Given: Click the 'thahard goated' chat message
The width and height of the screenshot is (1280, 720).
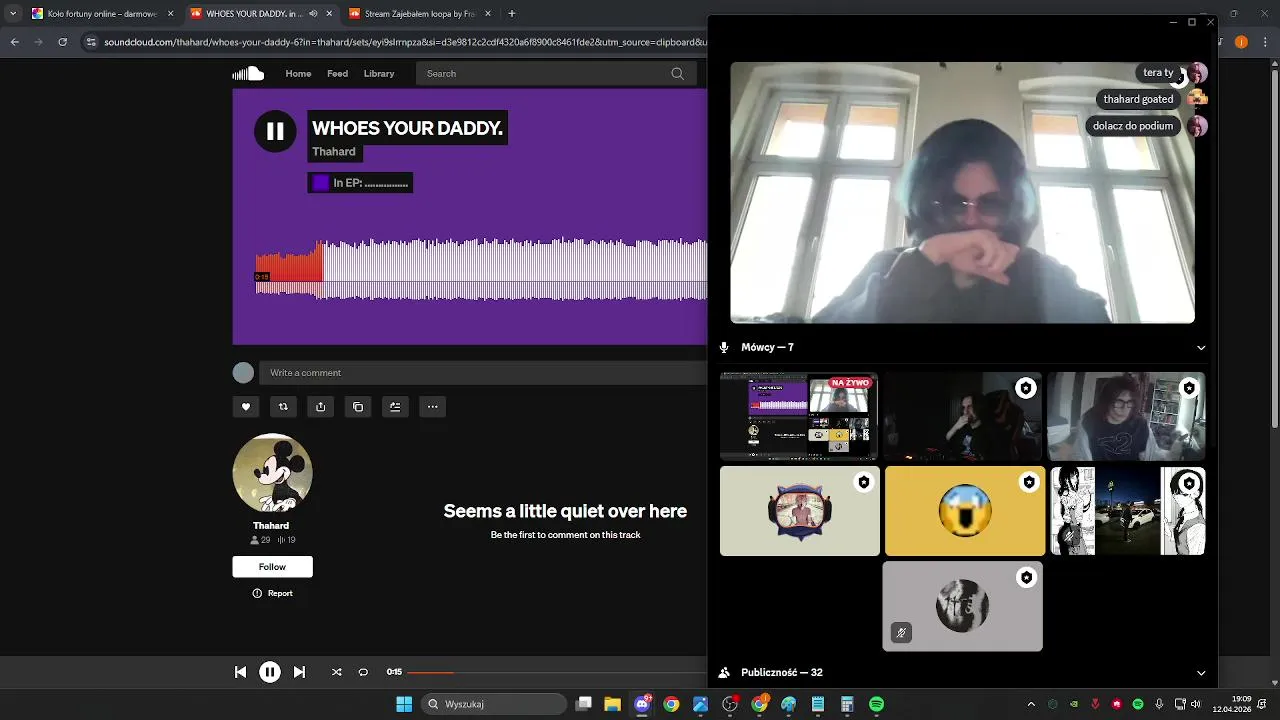Looking at the screenshot, I should (x=1138, y=99).
